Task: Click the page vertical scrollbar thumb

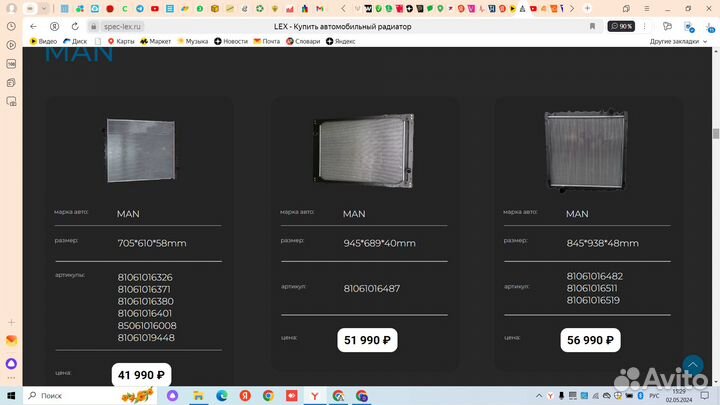Action: (x=715, y=134)
